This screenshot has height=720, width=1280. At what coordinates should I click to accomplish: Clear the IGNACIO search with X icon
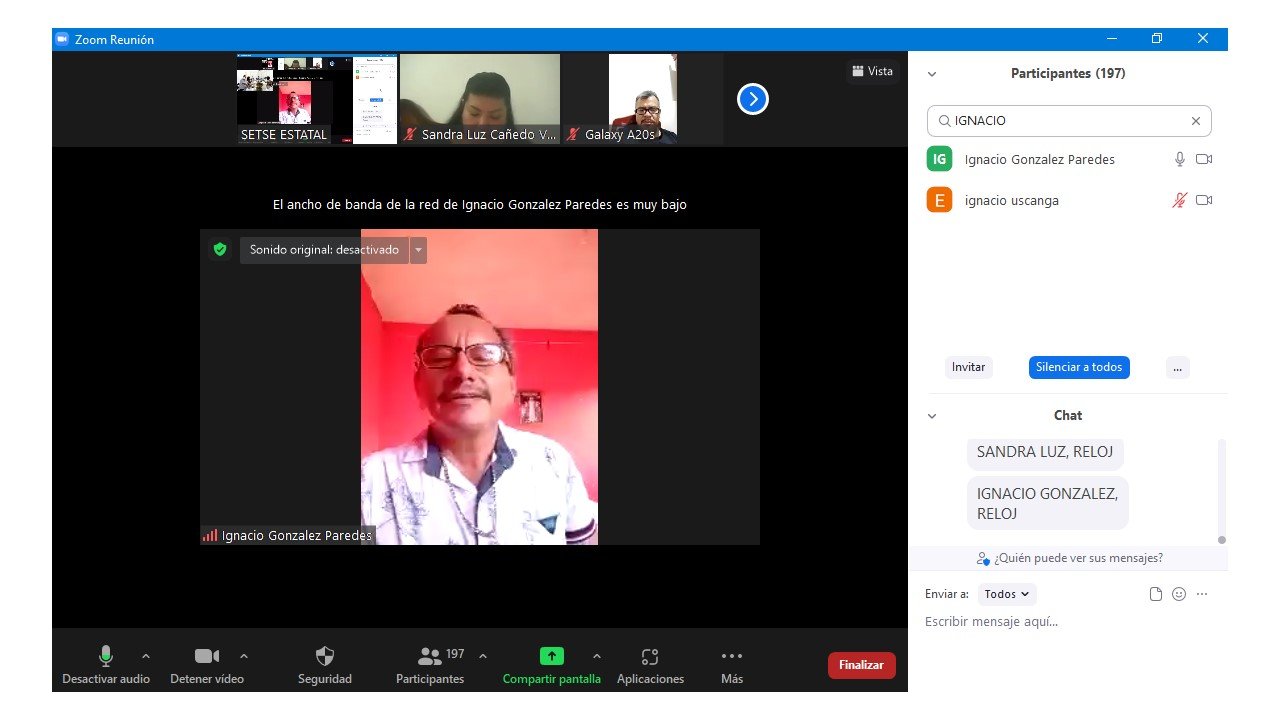tap(1195, 121)
